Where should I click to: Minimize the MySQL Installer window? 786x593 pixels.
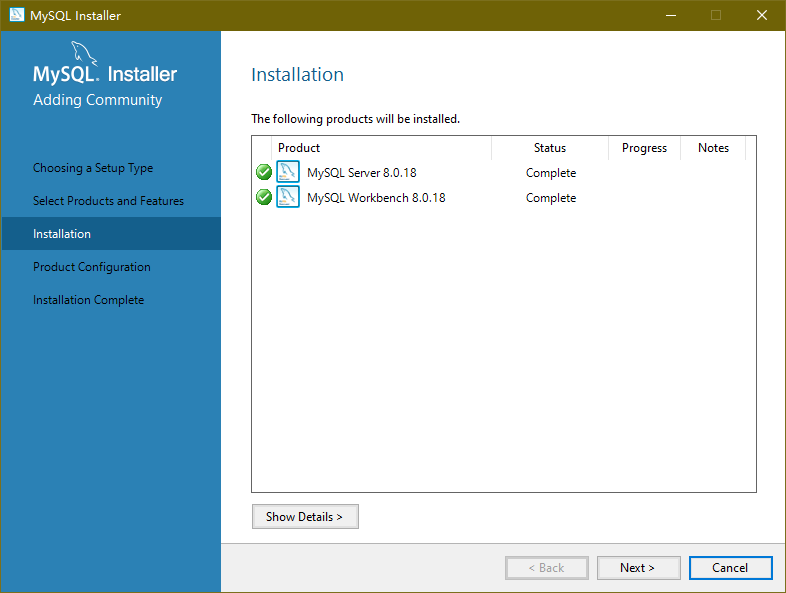(669, 15)
